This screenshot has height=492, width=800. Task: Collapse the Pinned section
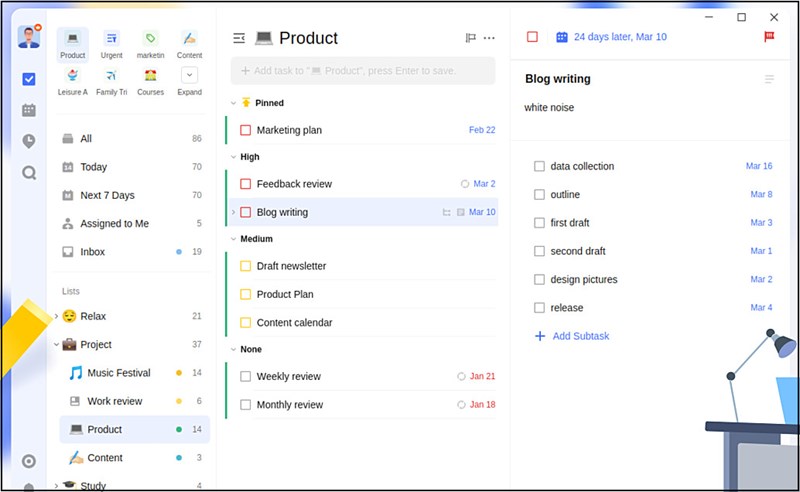pyautogui.click(x=233, y=103)
